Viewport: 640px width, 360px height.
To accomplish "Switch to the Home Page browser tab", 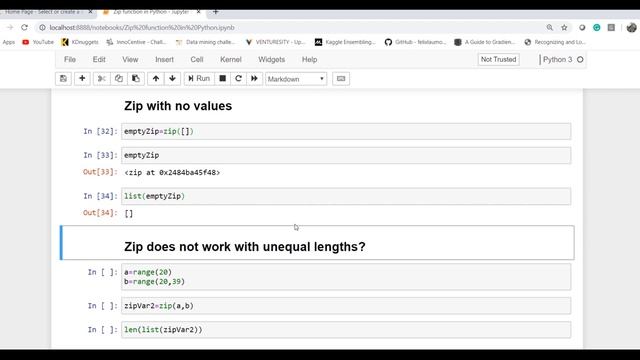I will [43, 12].
